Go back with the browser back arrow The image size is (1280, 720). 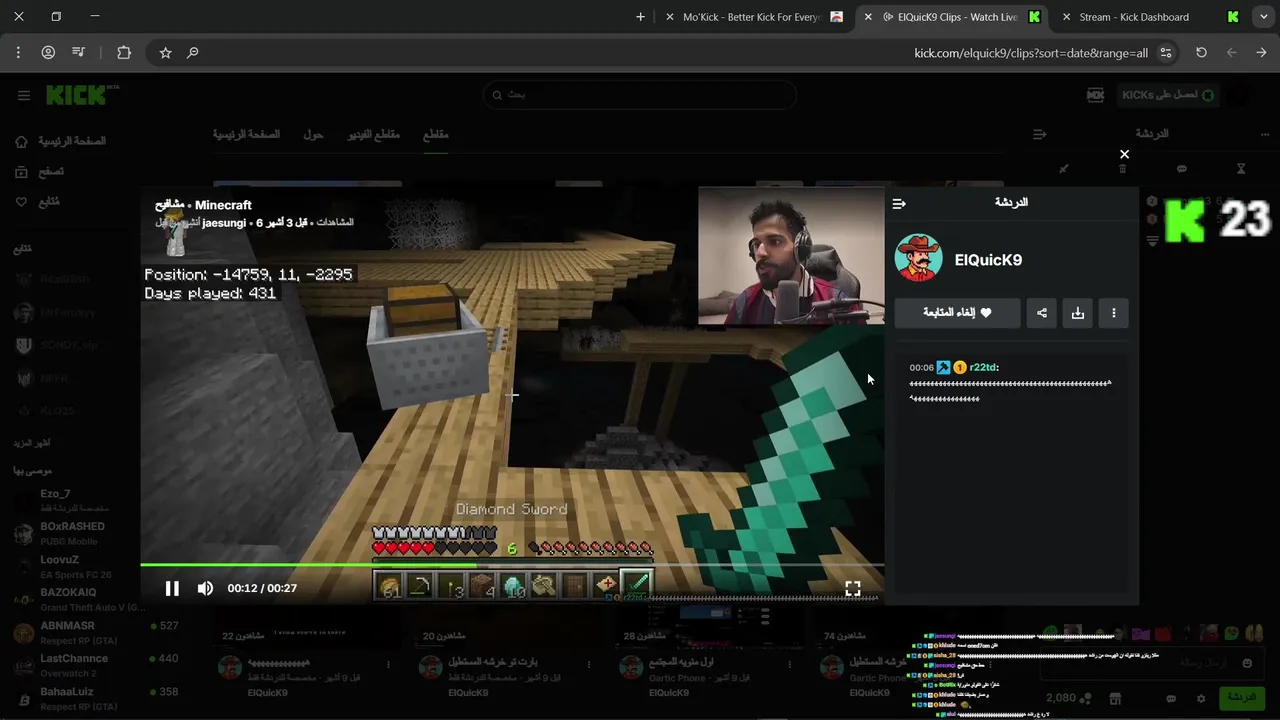[1261, 53]
